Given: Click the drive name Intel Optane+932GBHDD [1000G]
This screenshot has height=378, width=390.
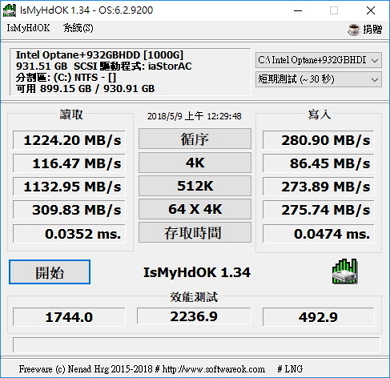Looking at the screenshot, I should point(100,55).
